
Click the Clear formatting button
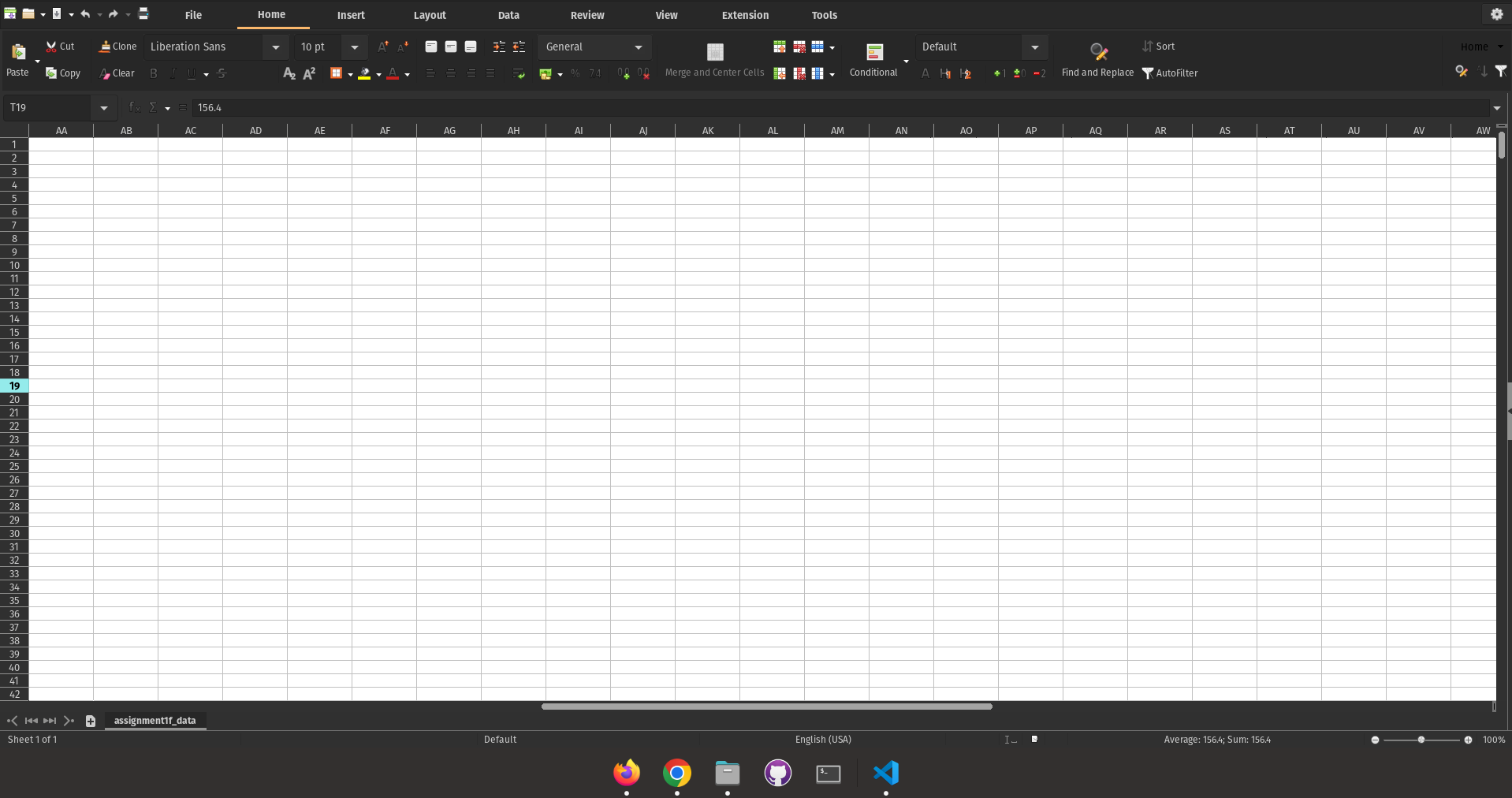pyautogui.click(x=117, y=73)
